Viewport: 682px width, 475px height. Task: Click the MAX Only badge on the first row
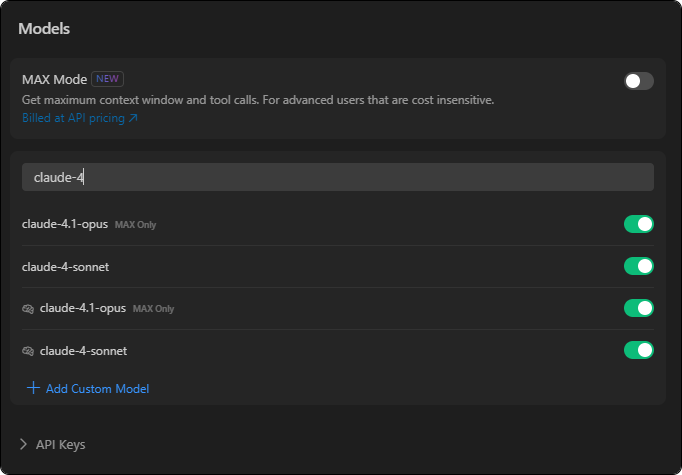(x=135, y=225)
